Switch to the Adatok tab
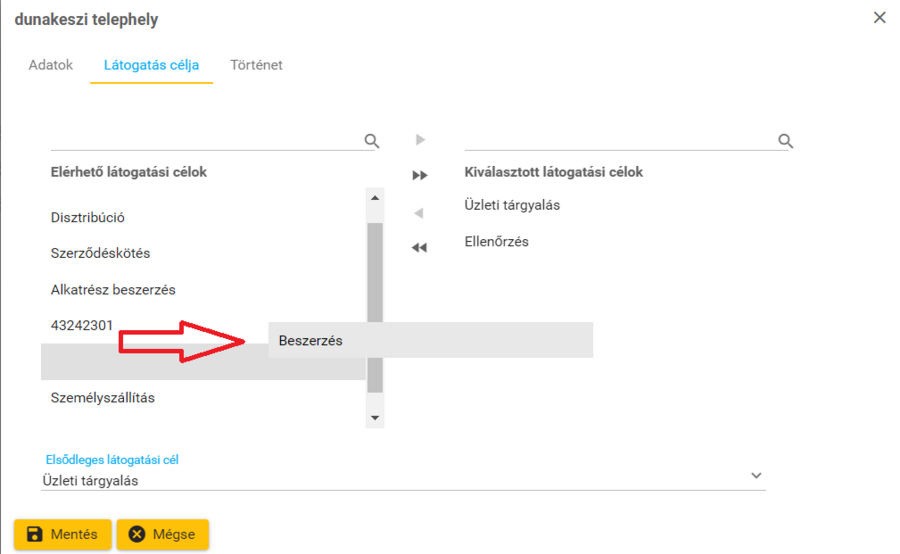The width and height of the screenshot is (900, 554). click(51, 65)
